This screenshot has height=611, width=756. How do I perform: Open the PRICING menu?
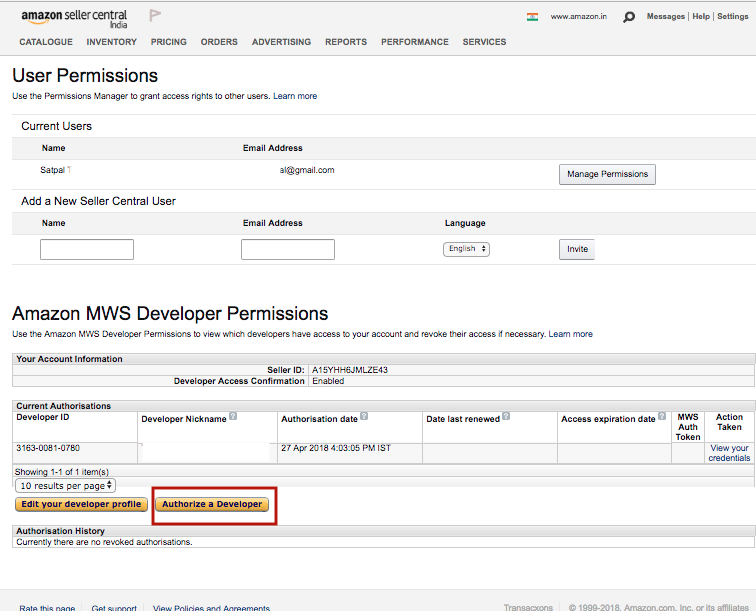[x=168, y=42]
